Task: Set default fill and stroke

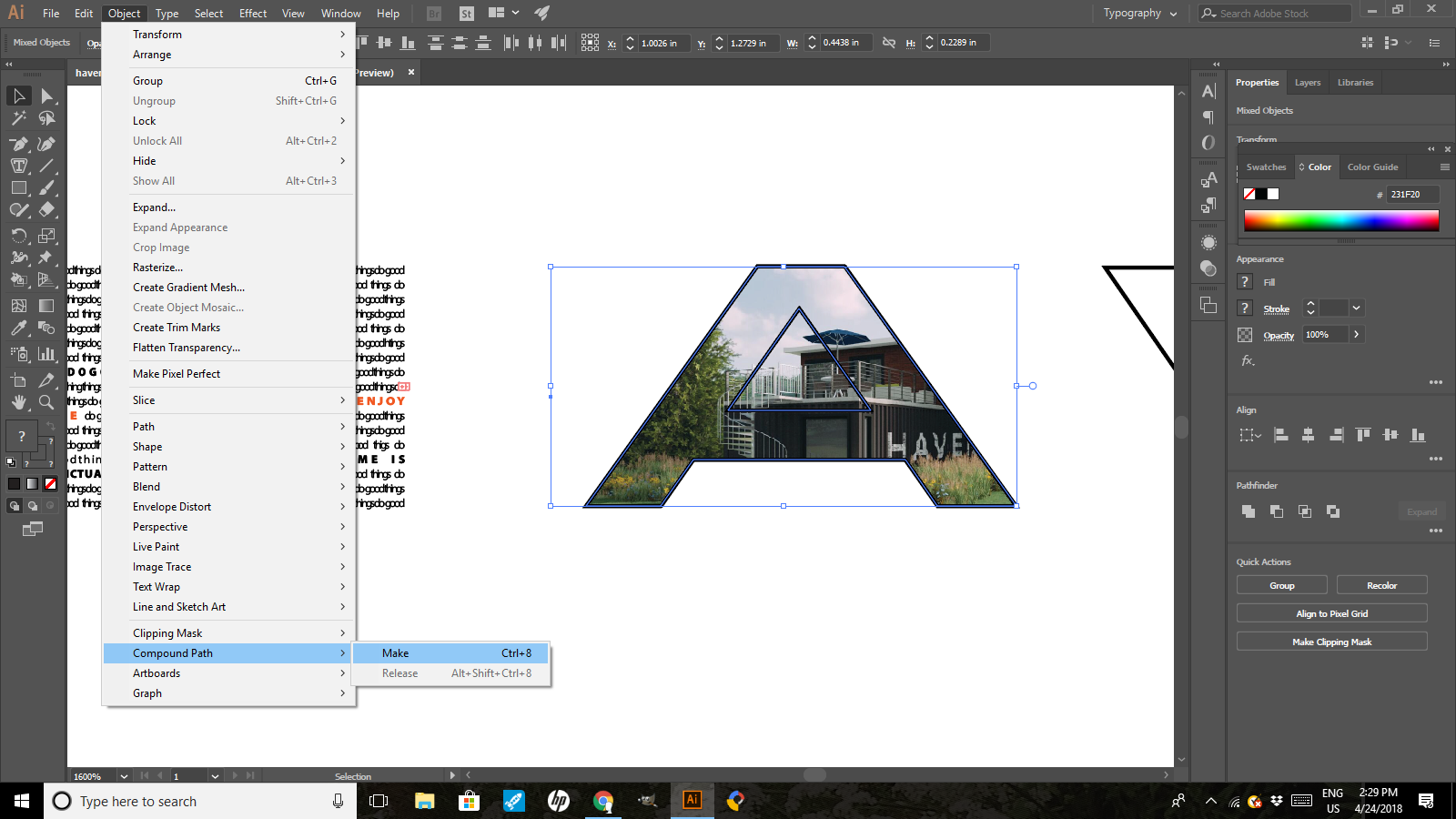Action: 11,462
